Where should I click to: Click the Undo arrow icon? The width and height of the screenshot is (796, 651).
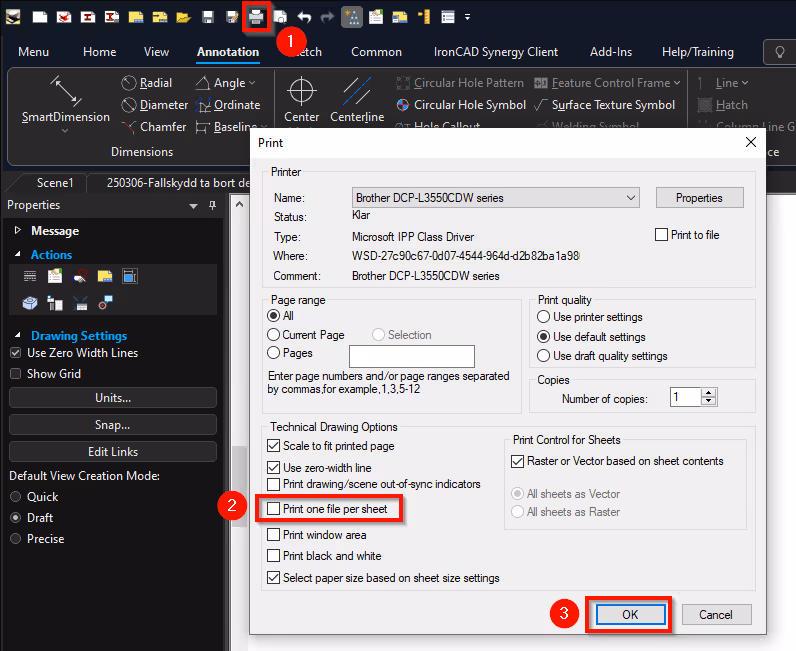(x=304, y=17)
